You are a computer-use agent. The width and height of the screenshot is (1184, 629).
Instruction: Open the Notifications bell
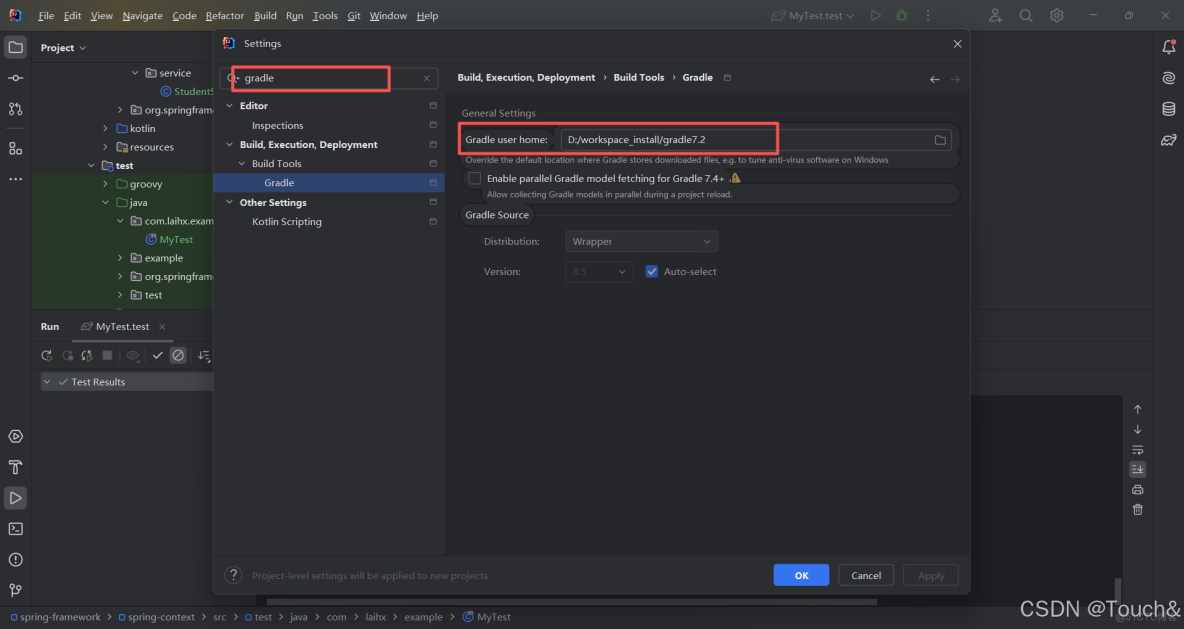tap(1168, 47)
